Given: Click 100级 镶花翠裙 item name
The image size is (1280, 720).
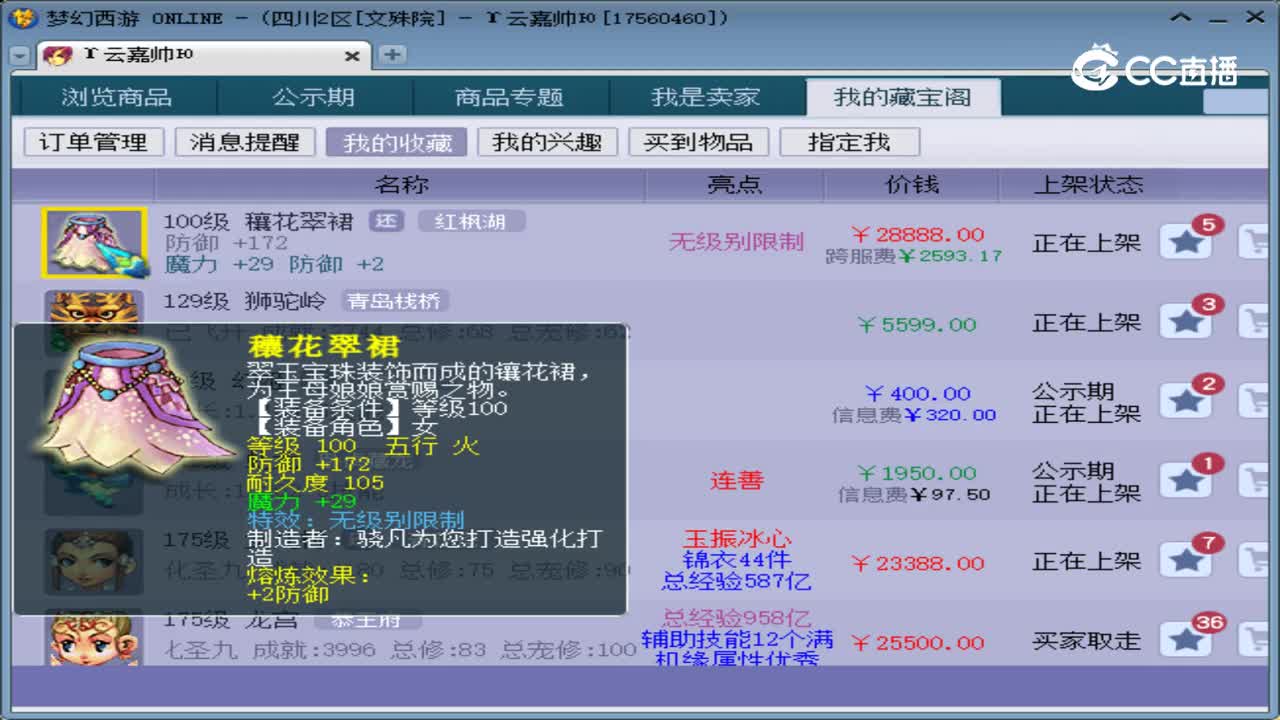Looking at the screenshot, I should click(258, 222).
